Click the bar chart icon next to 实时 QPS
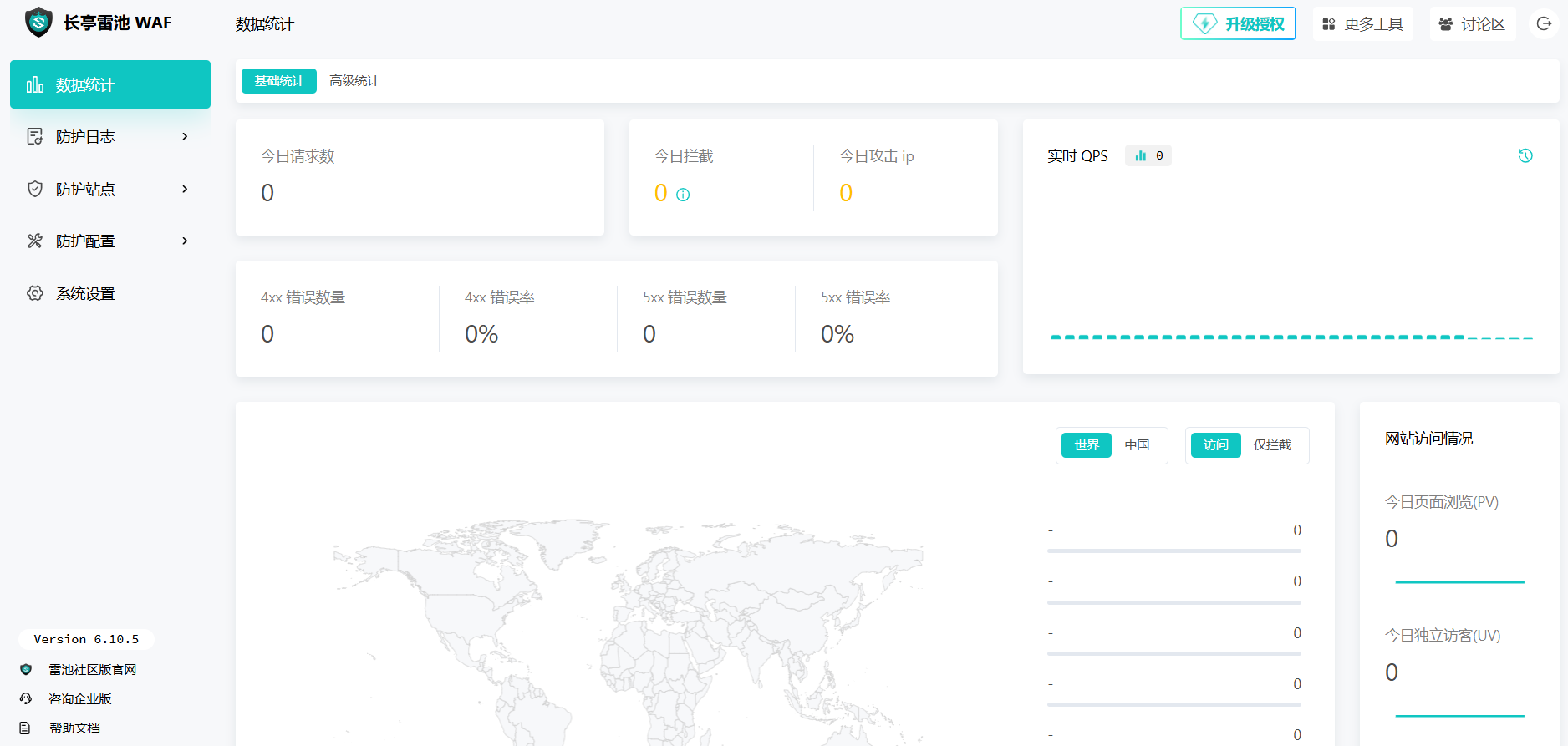 (x=1141, y=155)
